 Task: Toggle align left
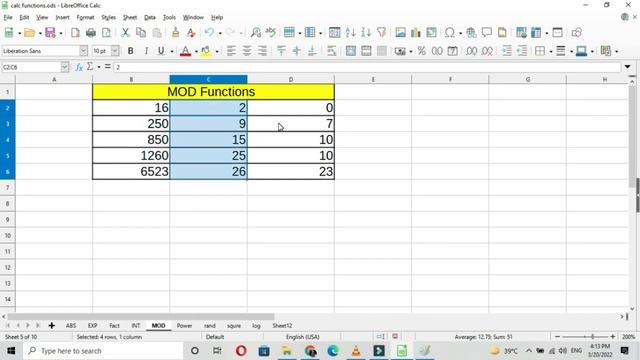click(x=231, y=51)
